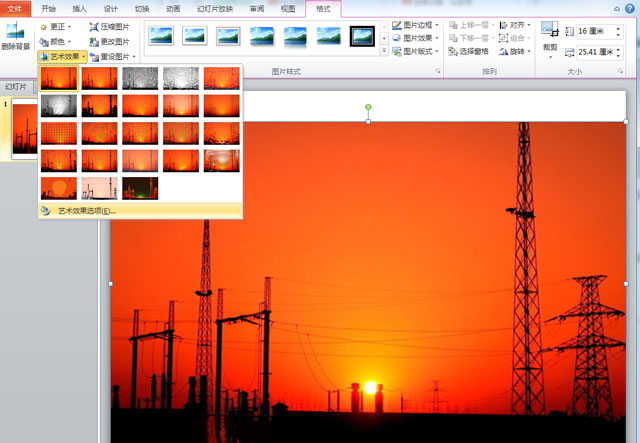Open the Picture Effects (图片效果) dropdown
The width and height of the screenshot is (640, 443).
point(415,38)
